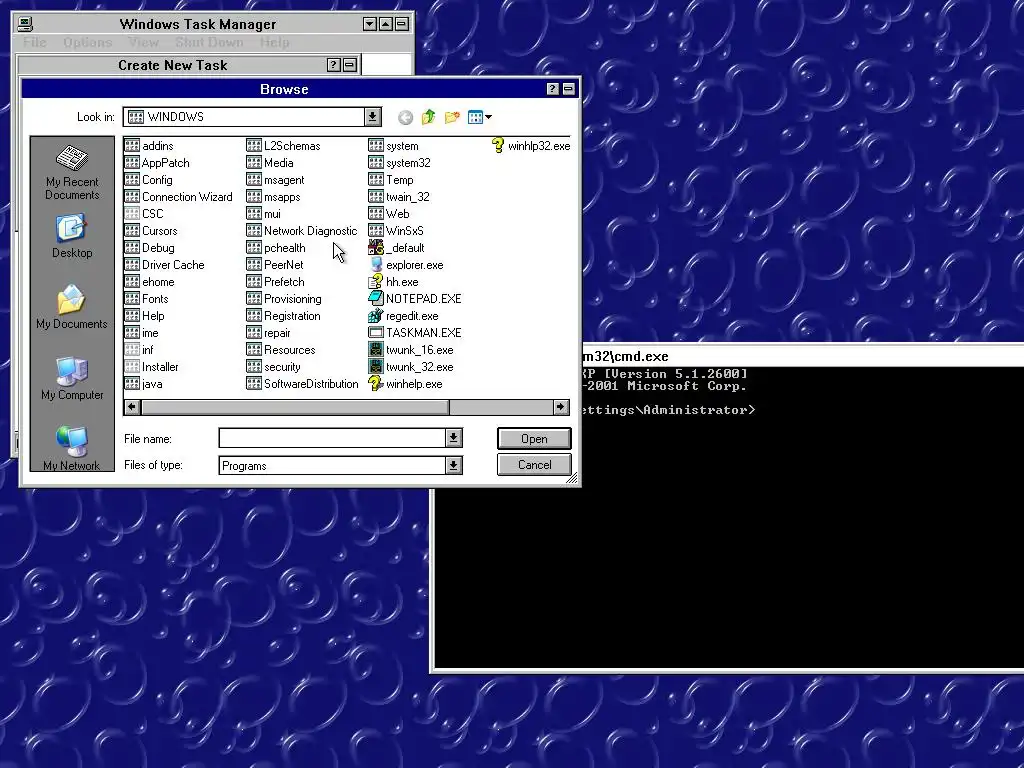
Task: Select the TASKMAN.EXE file icon
Action: [376, 332]
